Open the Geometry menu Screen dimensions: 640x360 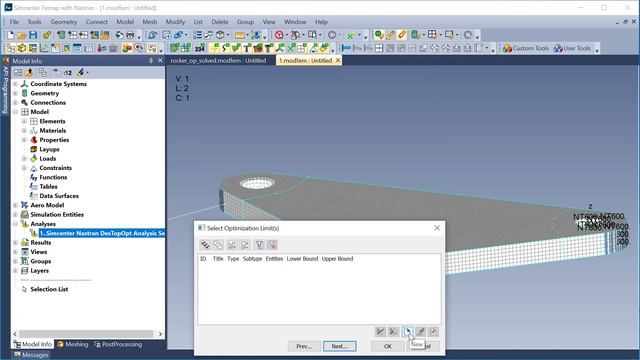tap(64, 22)
